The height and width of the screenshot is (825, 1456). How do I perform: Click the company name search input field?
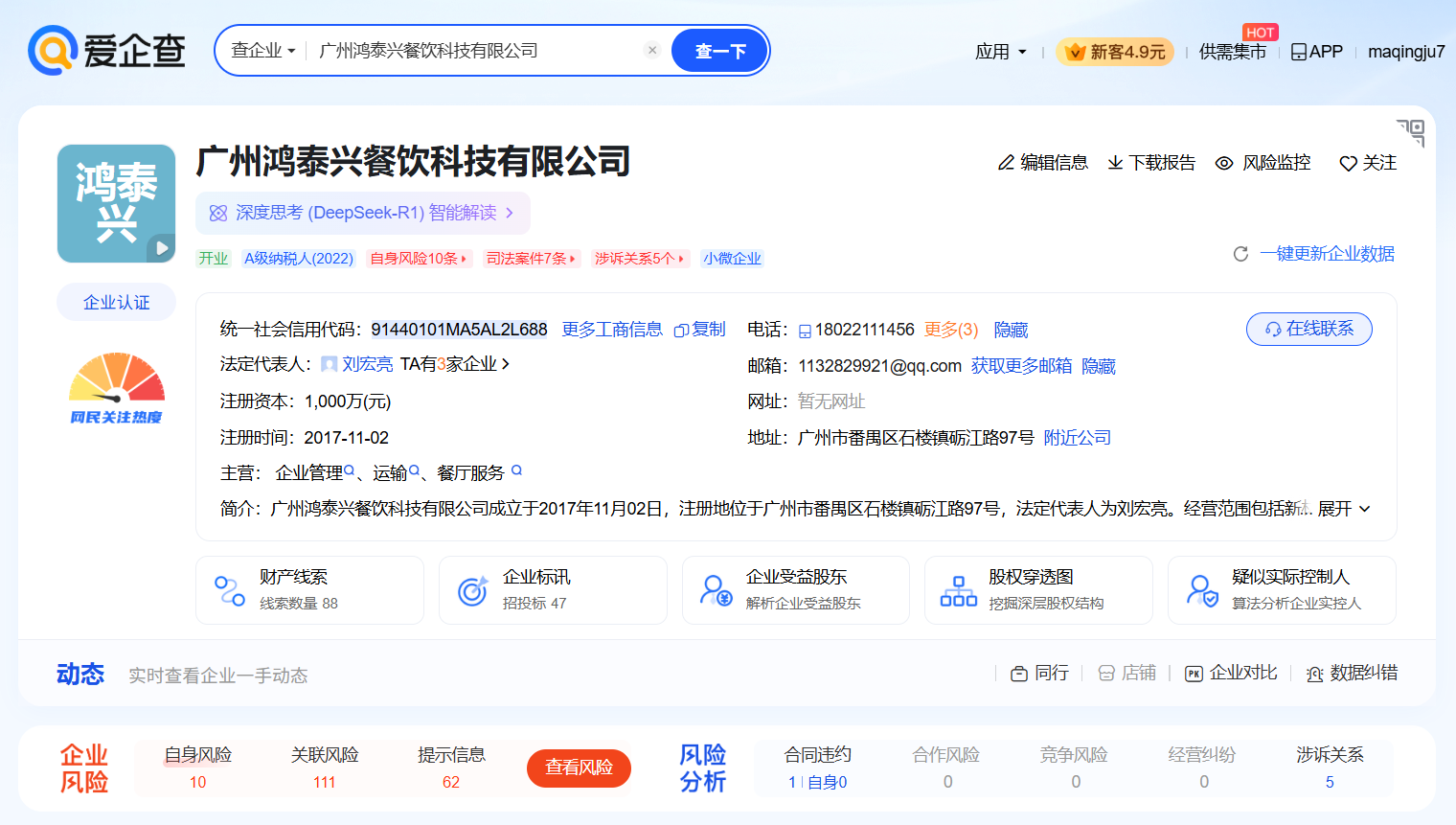pos(474,51)
